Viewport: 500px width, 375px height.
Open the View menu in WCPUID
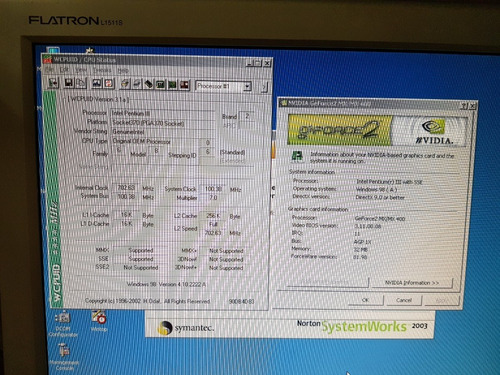[x=81, y=70]
